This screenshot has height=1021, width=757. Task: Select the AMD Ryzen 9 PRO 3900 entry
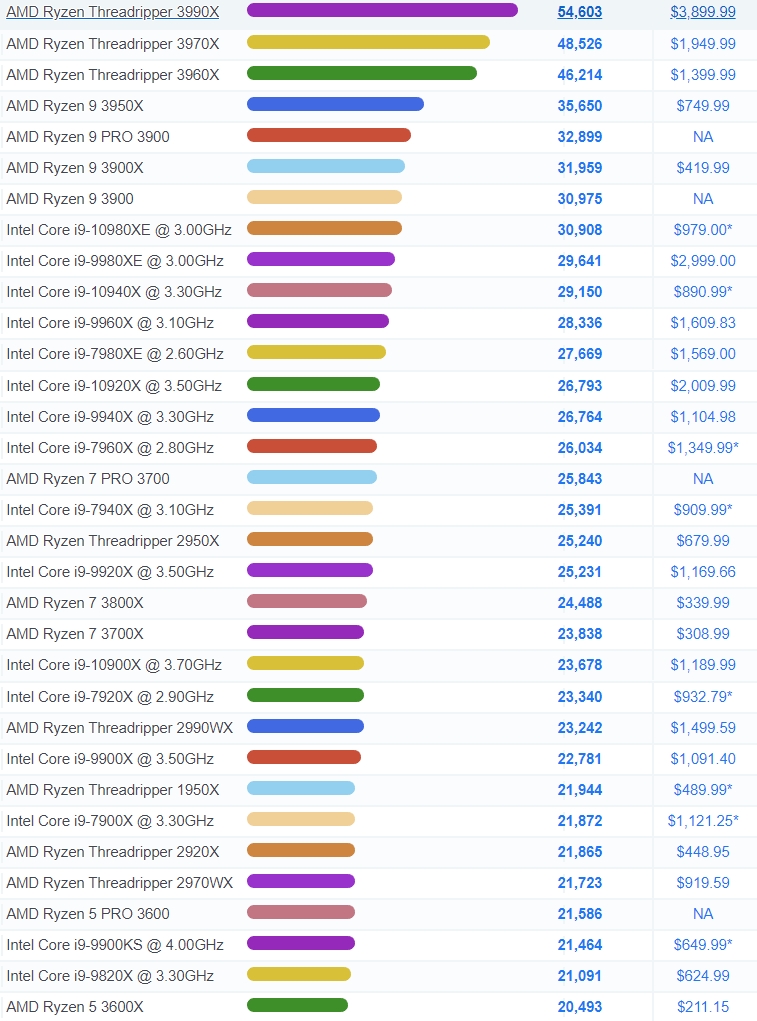point(88,137)
